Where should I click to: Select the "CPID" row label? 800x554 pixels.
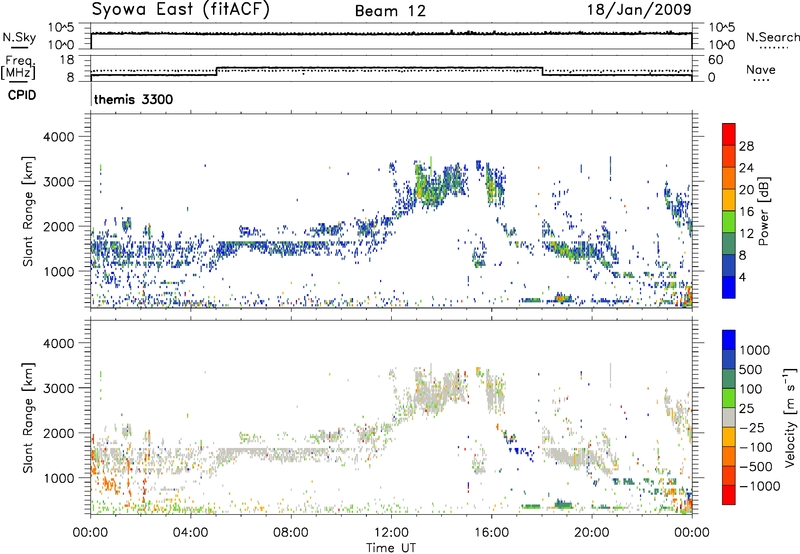click(22, 95)
